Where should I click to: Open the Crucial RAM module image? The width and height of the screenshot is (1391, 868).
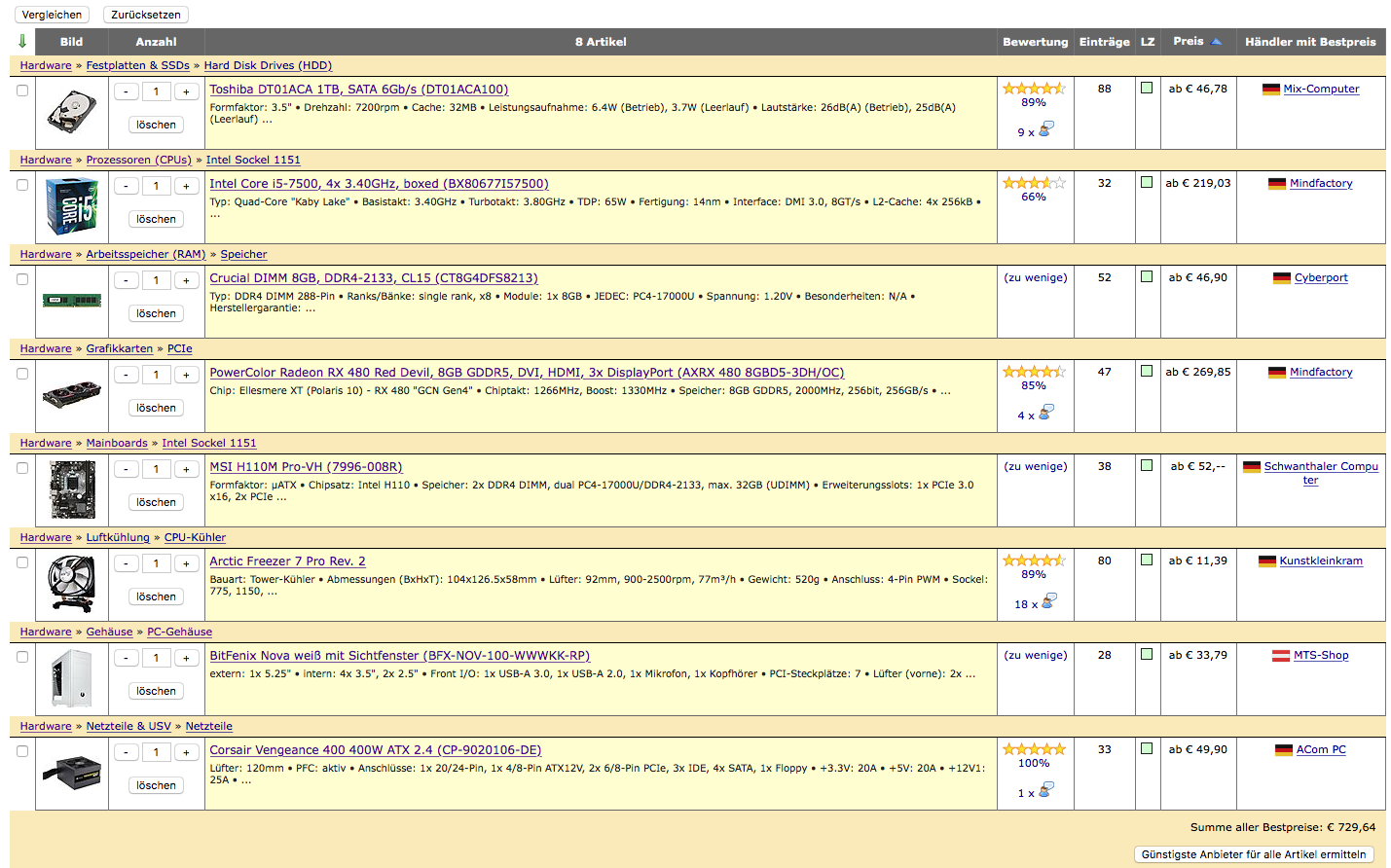pyautogui.click(x=71, y=301)
